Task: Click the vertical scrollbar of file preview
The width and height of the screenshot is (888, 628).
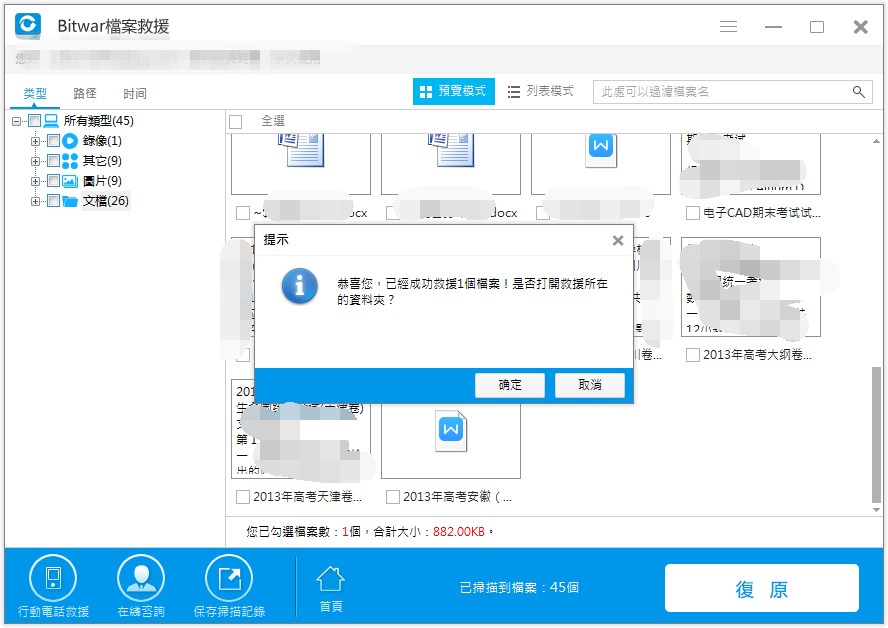Action: [876, 434]
